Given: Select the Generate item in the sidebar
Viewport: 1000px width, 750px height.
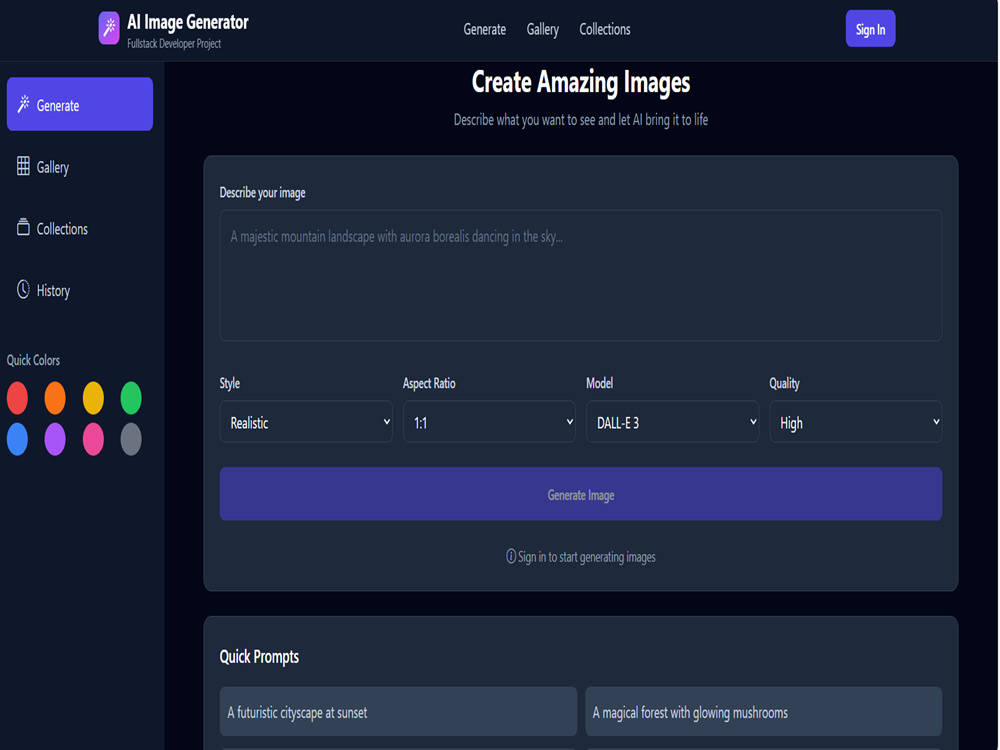Looking at the screenshot, I should 80,104.
